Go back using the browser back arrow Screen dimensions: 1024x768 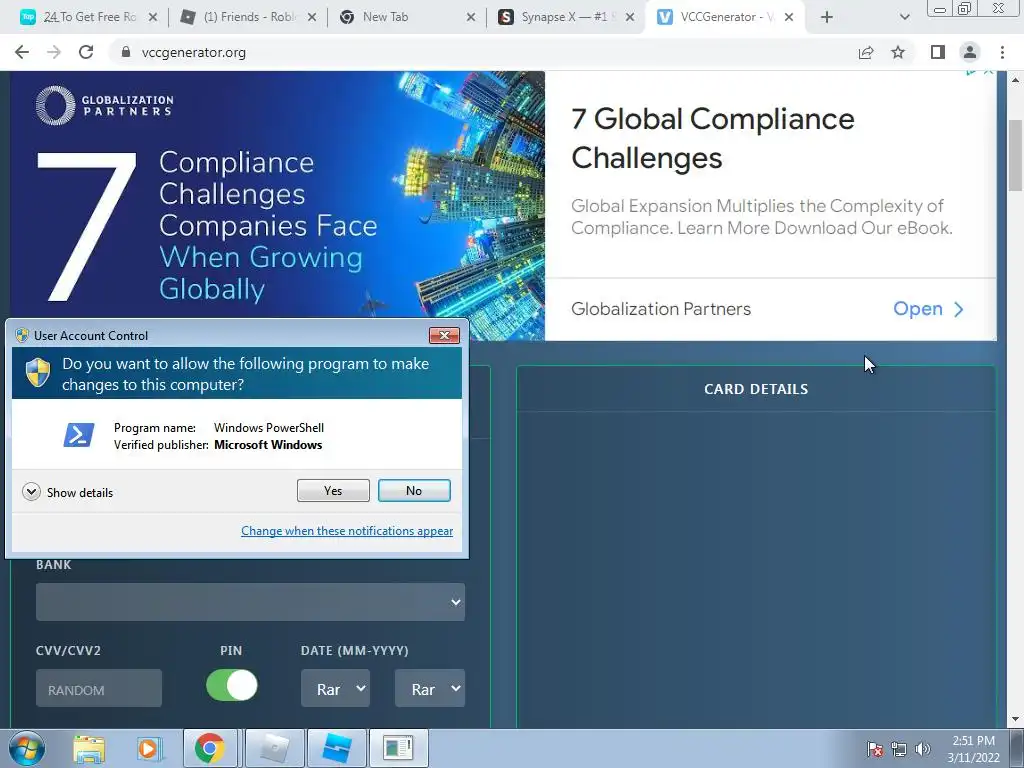[x=22, y=52]
